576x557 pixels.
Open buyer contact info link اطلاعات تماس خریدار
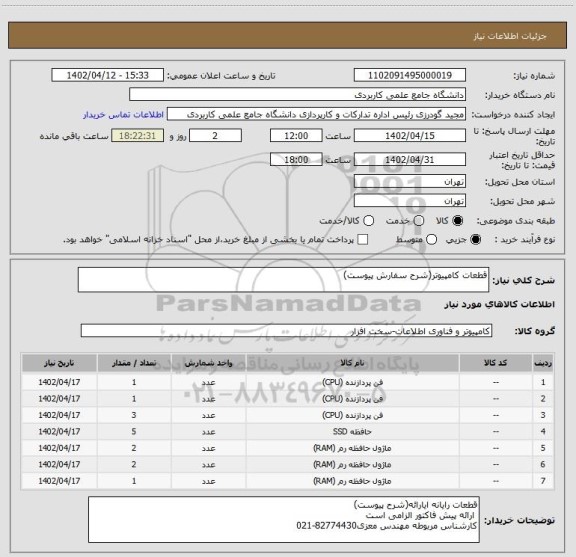point(123,115)
